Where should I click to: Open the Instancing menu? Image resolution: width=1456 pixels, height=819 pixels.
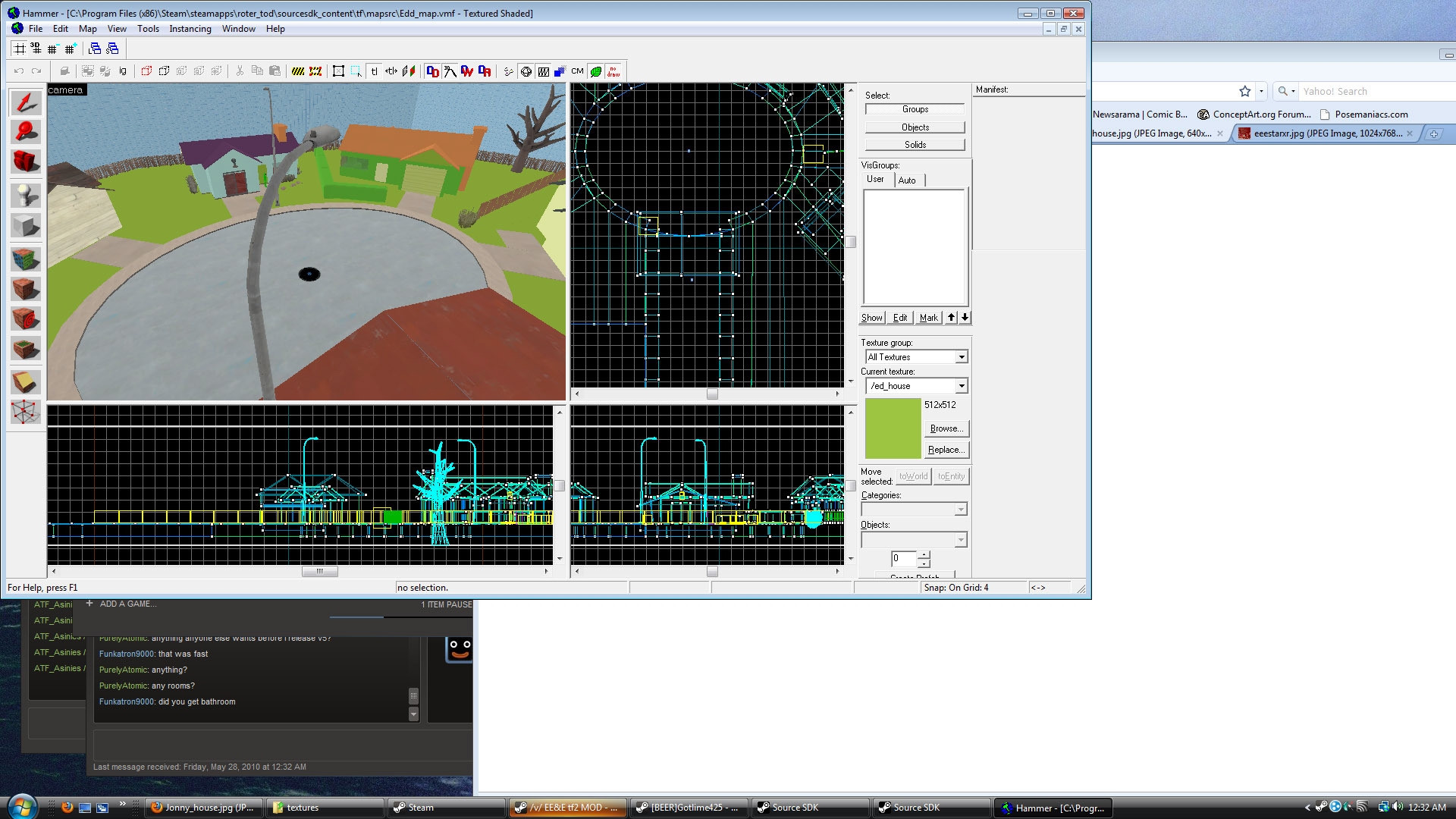coord(190,29)
